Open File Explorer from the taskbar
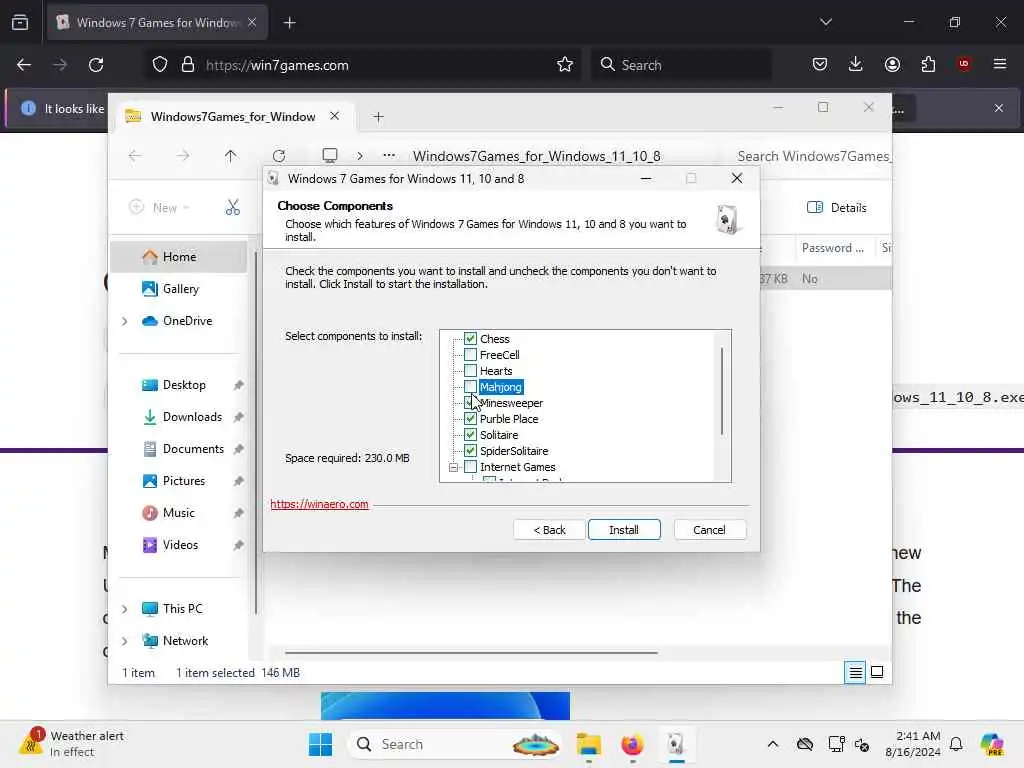This screenshot has width=1024, height=768. [x=589, y=744]
